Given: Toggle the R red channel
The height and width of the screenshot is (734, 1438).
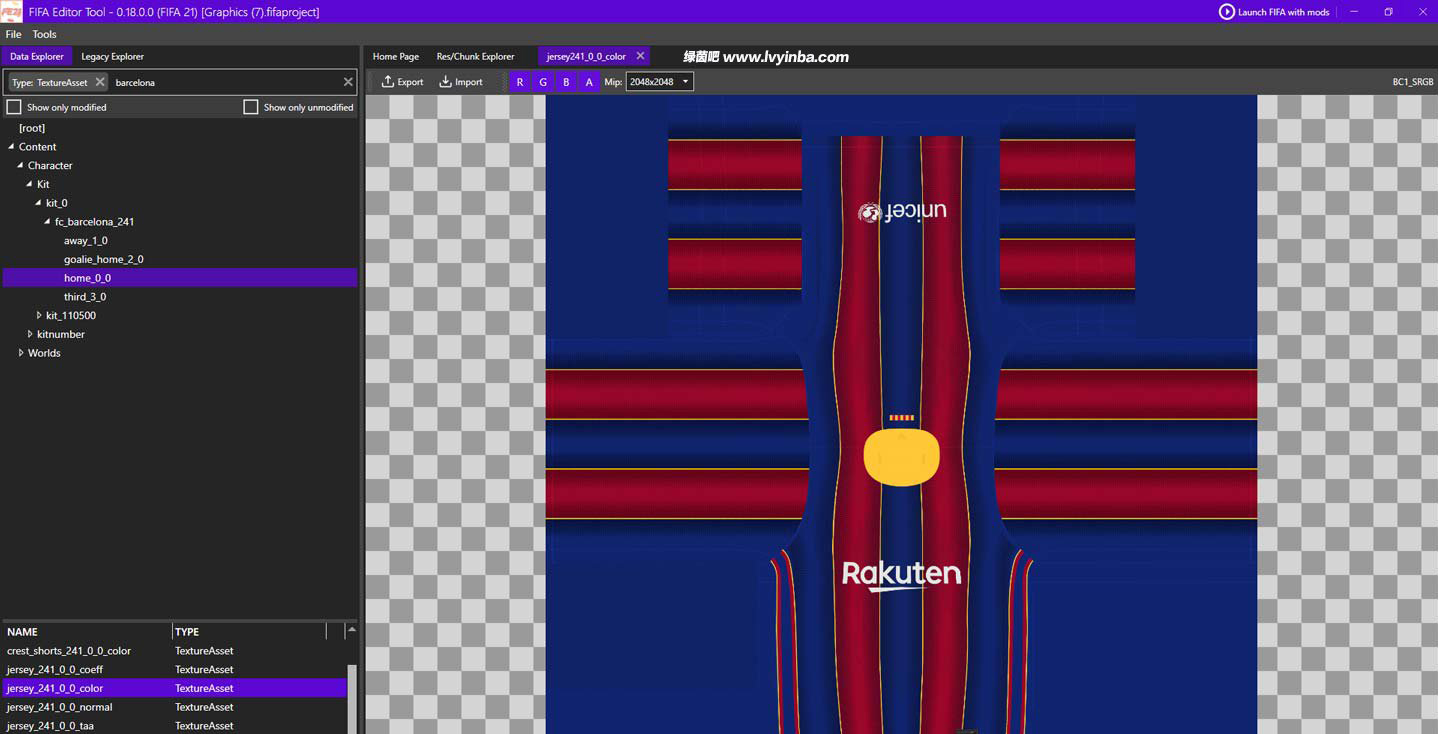Looking at the screenshot, I should pyautogui.click(x=520, y=82).
